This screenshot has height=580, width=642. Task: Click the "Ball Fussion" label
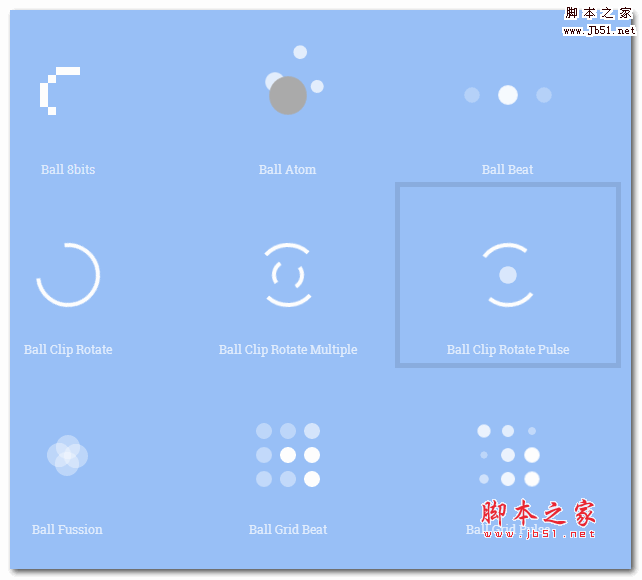[x=67, y=530]
